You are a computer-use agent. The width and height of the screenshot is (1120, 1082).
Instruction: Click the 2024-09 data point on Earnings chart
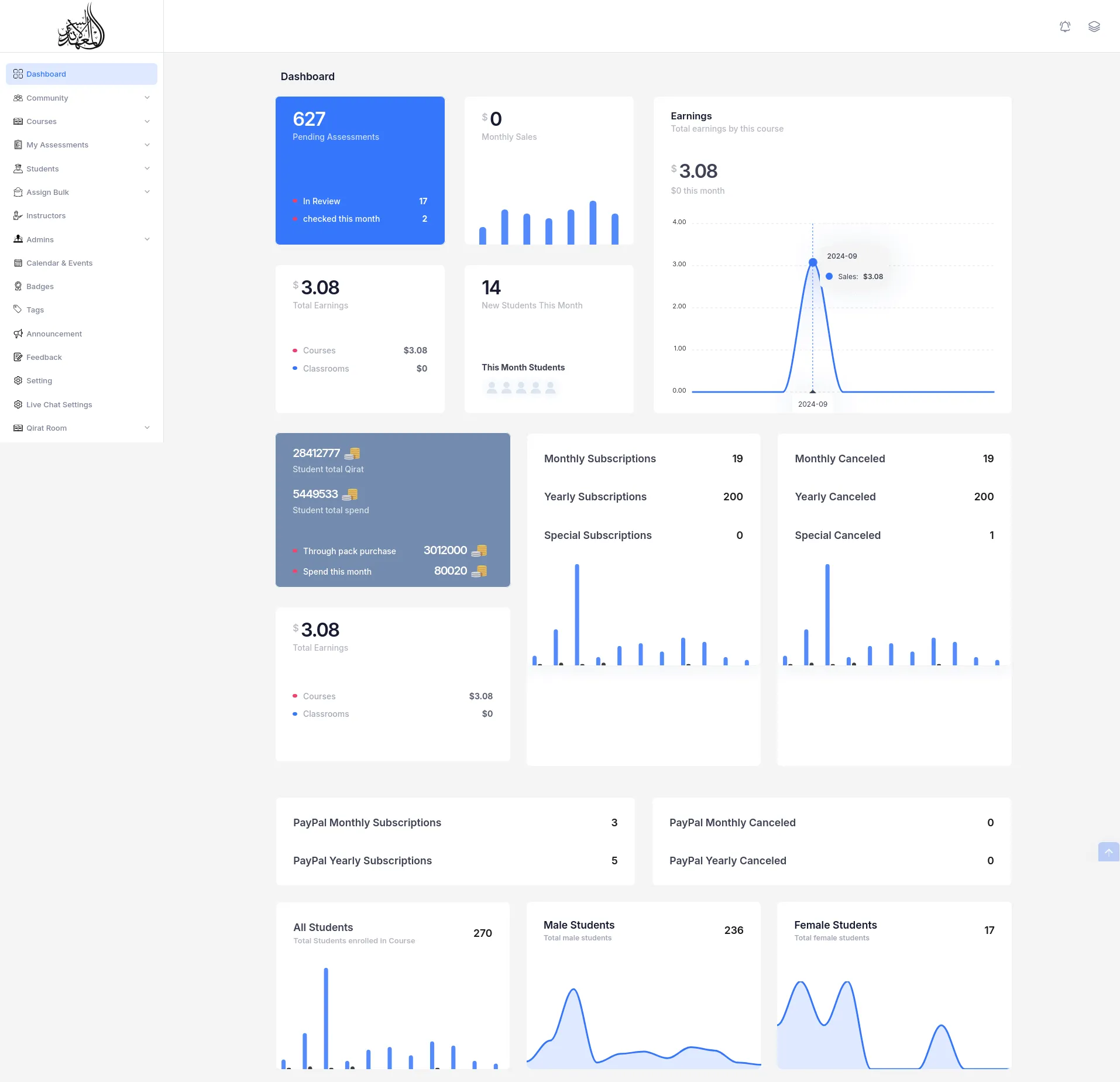(x=813, y=262)
